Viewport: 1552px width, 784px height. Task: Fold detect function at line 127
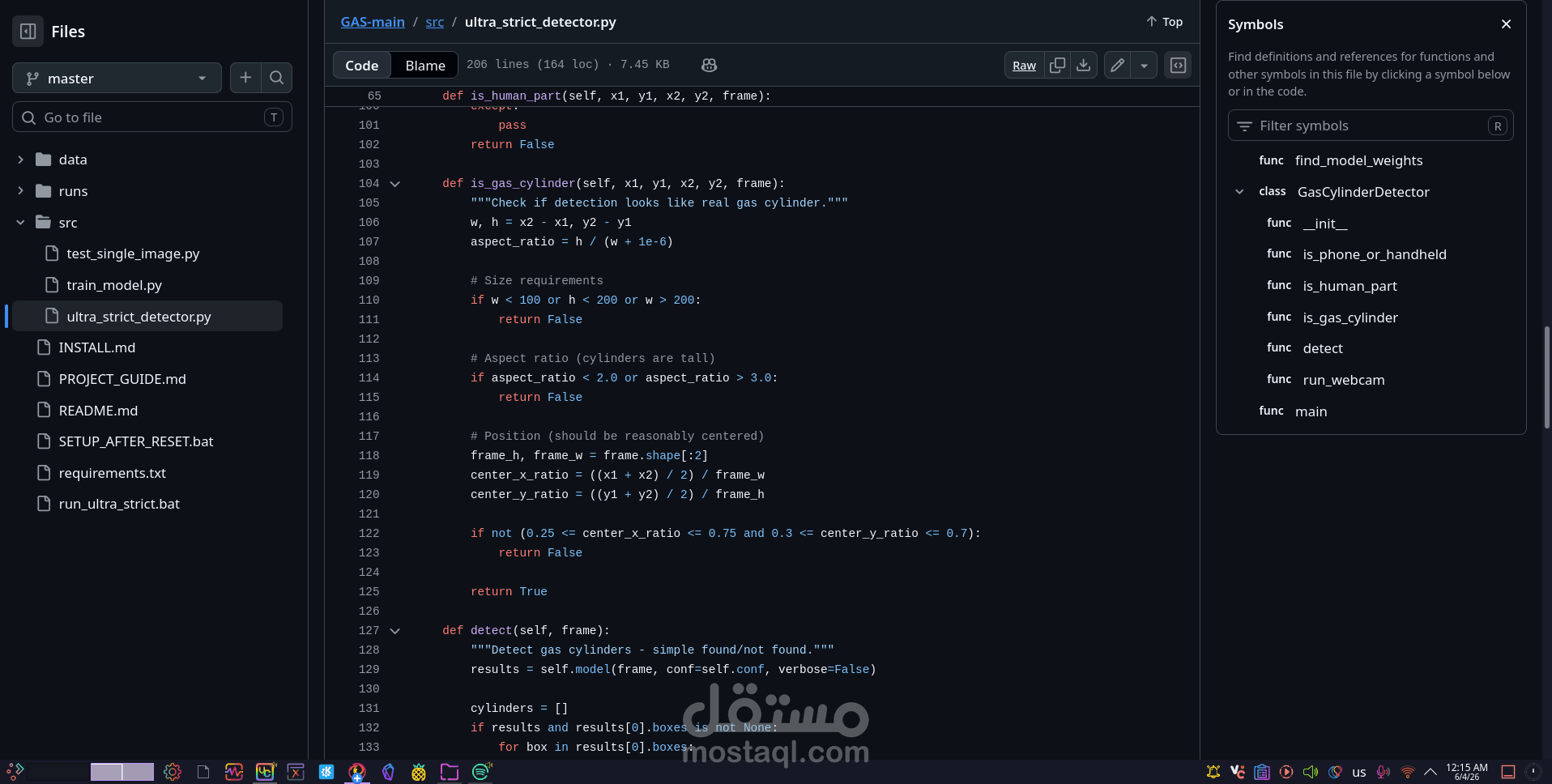[x=395, y=631]
